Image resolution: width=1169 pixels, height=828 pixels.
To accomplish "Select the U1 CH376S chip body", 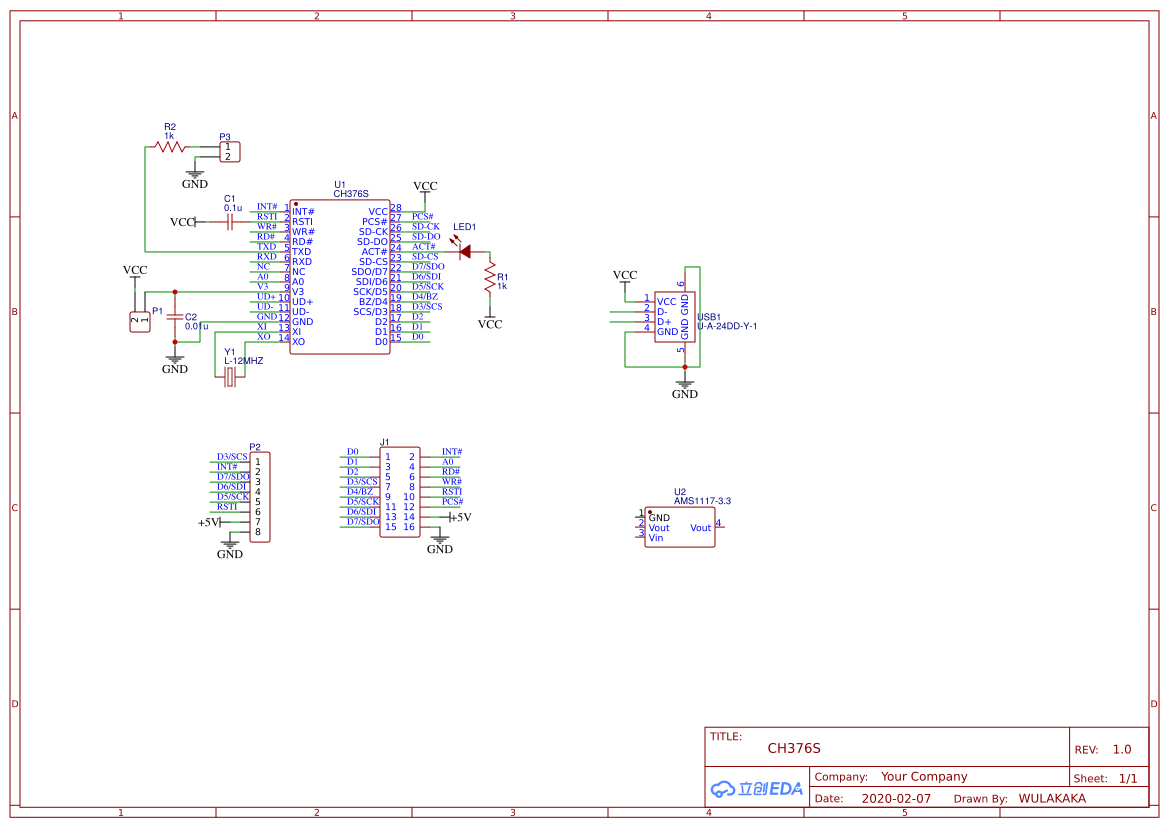I will [x=340, y=276].
